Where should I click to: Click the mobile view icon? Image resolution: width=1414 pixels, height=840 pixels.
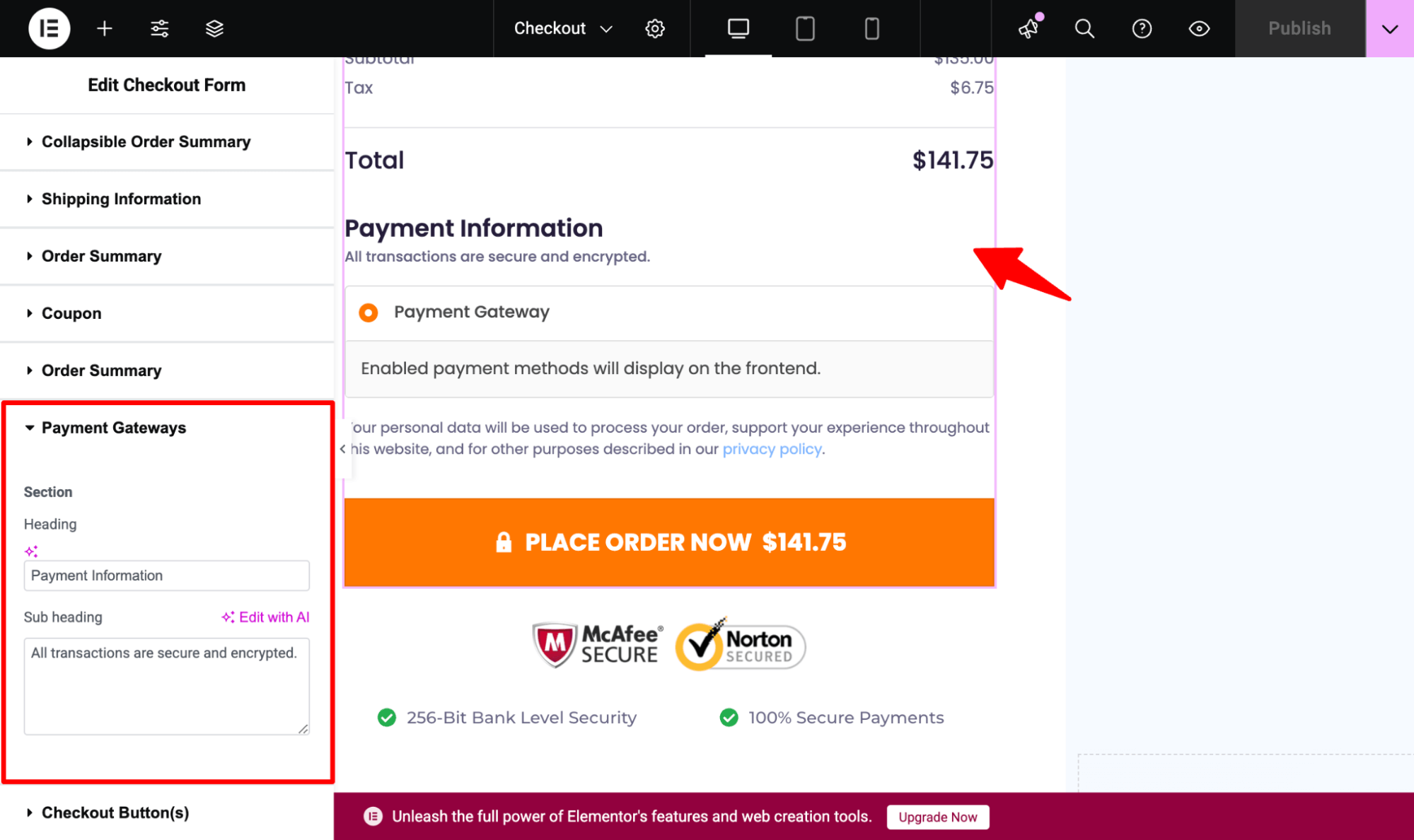click(871, 28)
